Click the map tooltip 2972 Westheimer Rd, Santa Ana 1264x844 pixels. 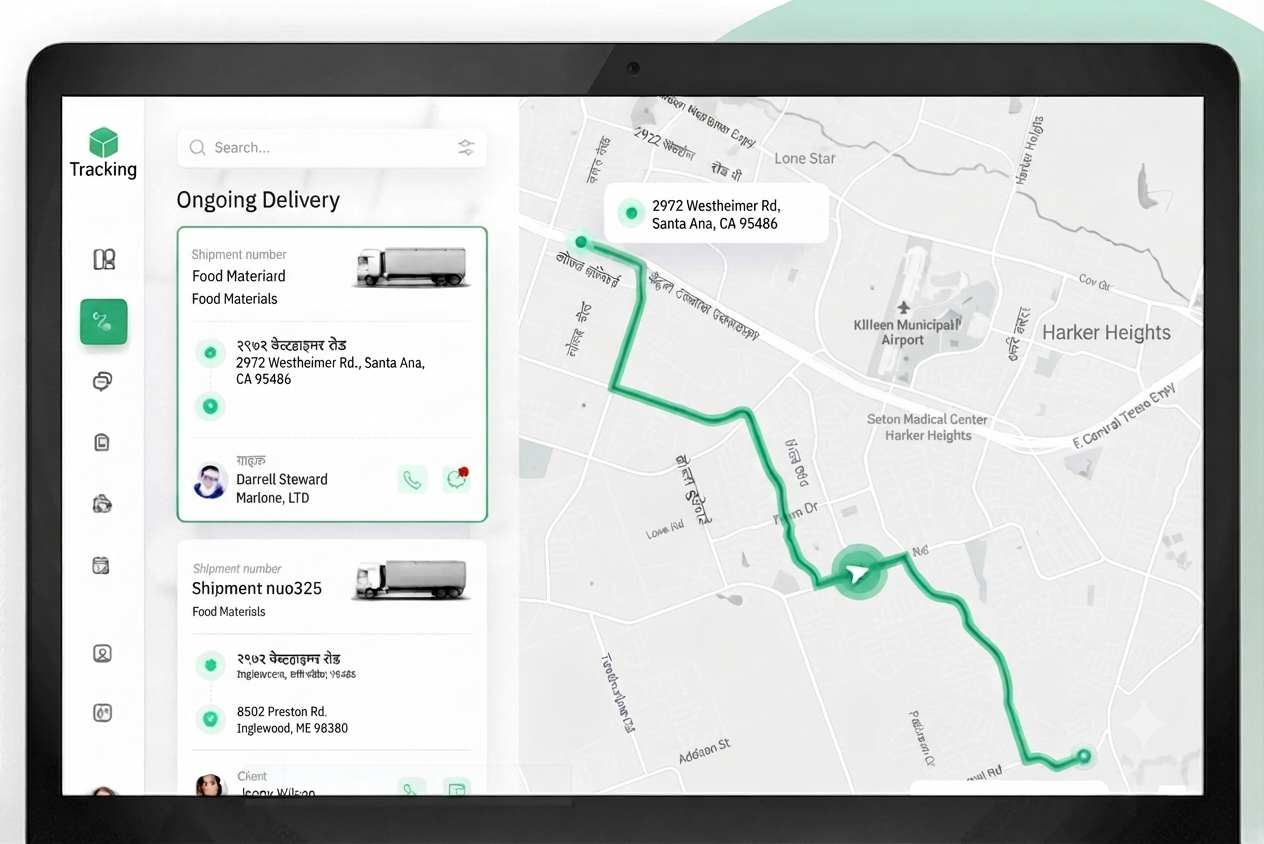pos(715,214)
